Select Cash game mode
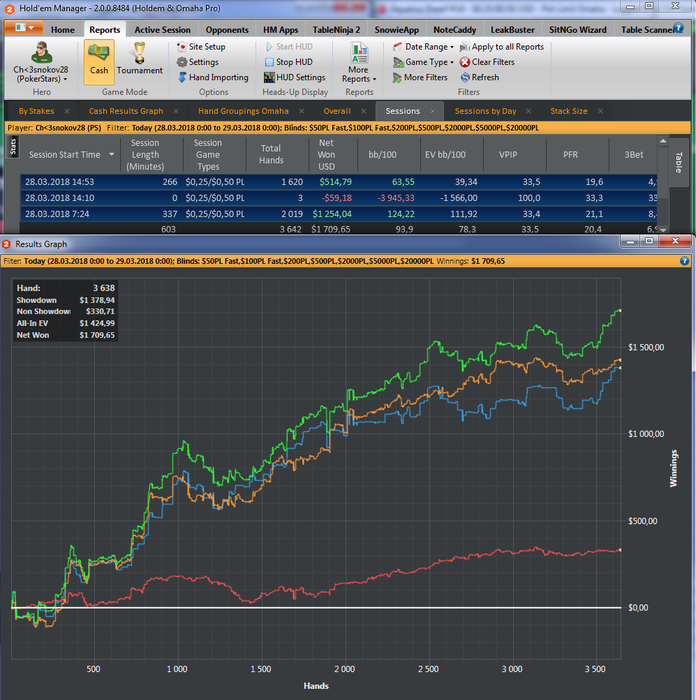696x700 pixels. [99, 62]
